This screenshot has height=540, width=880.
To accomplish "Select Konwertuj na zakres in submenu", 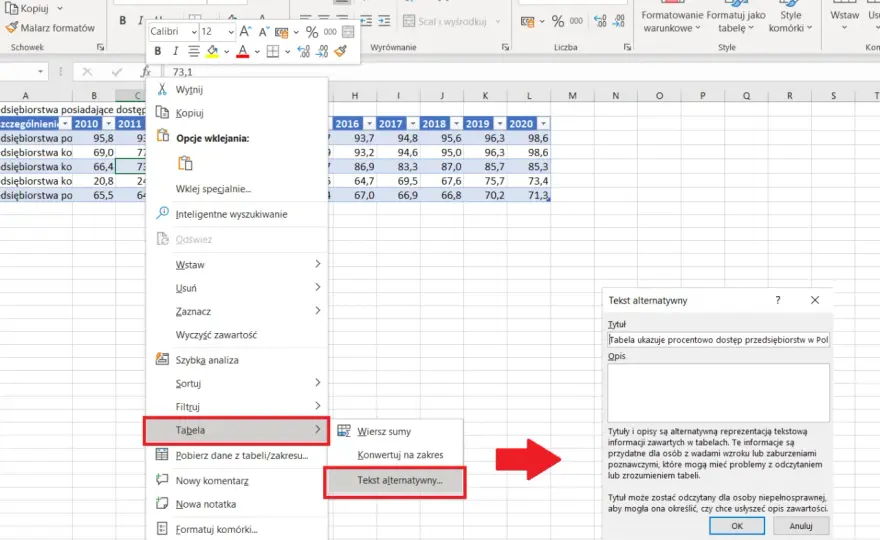I will click(396, 455).
